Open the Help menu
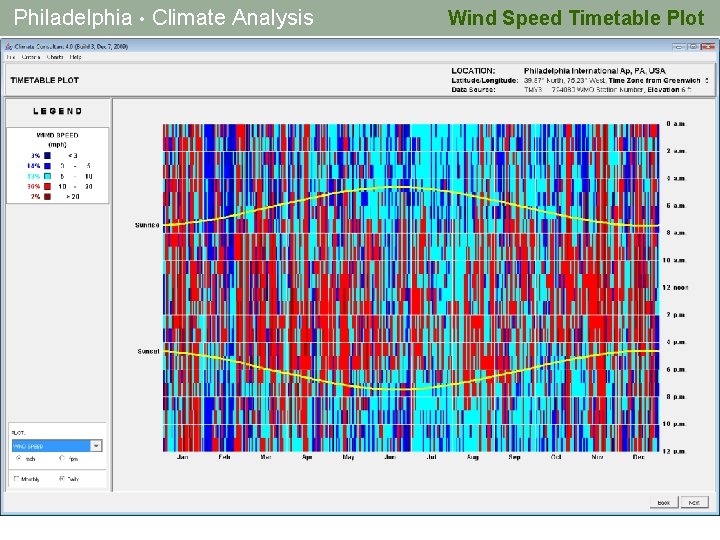Image resolution: width=720 pixels, height=540 pixels. 76,57
